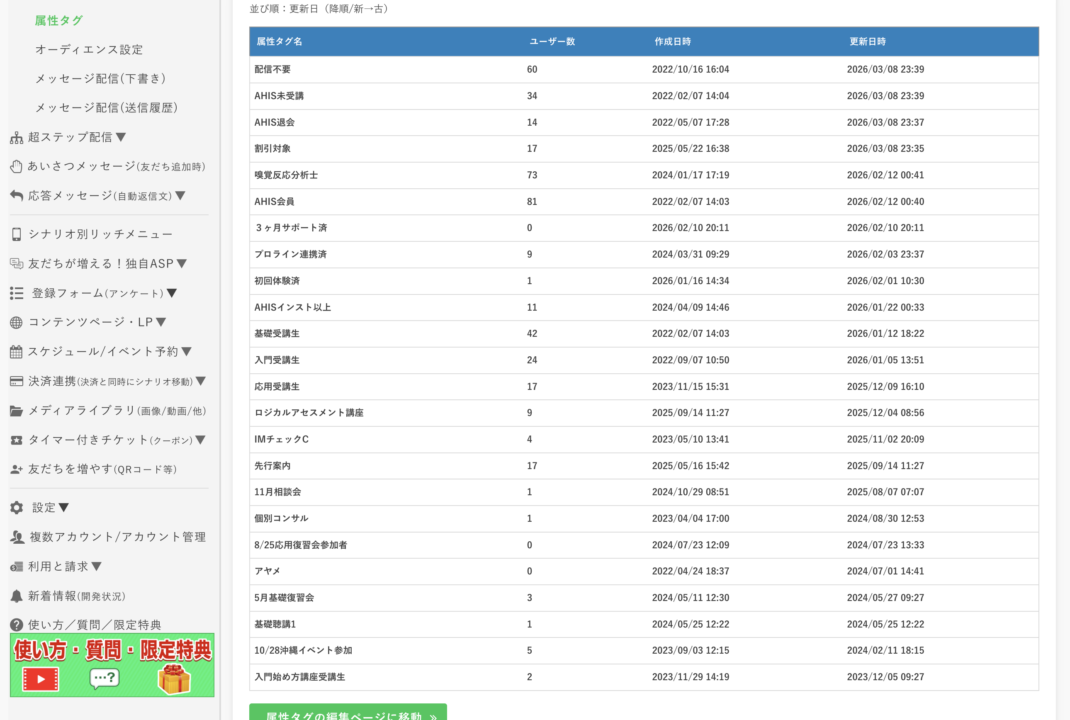Click the folder icon for メディアライブラリ
The image size is (1070, 720).
pos(16,411)
